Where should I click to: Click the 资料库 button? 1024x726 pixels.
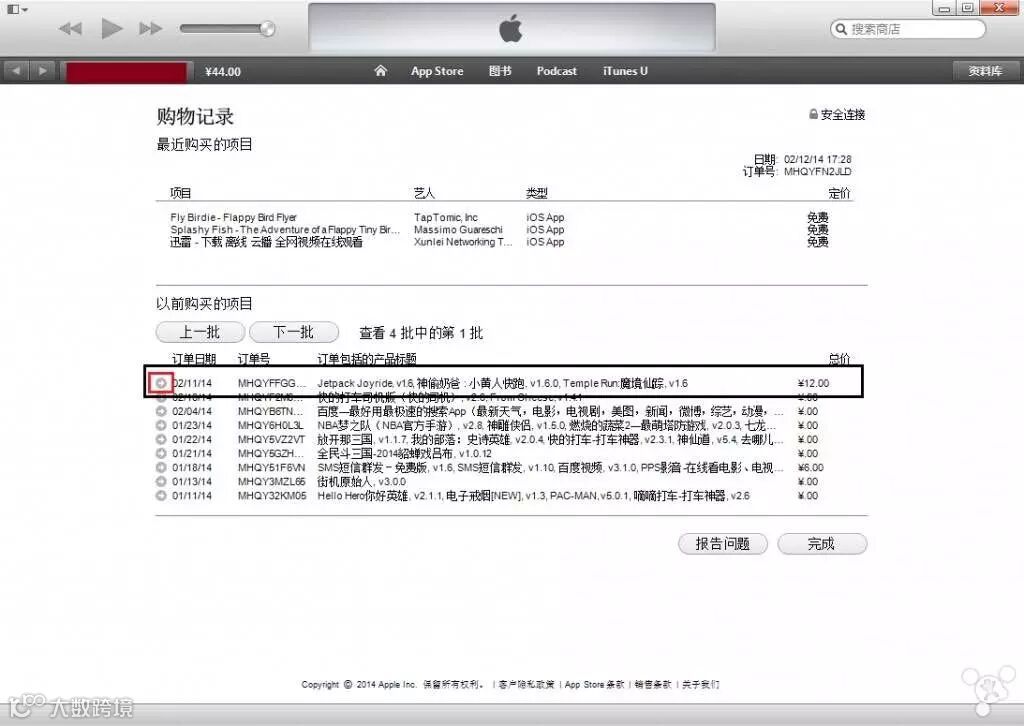985,71
